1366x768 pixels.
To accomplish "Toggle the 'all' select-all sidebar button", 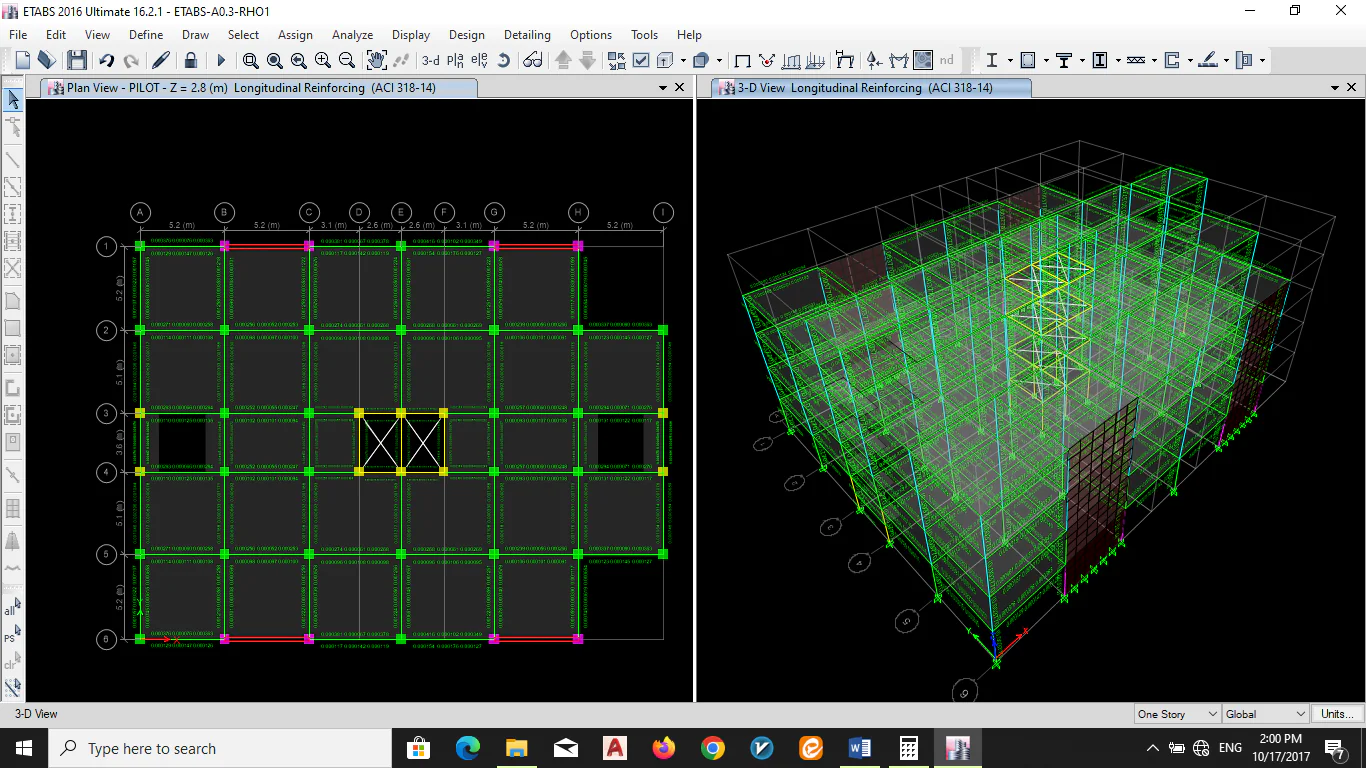I will point(12,608).
